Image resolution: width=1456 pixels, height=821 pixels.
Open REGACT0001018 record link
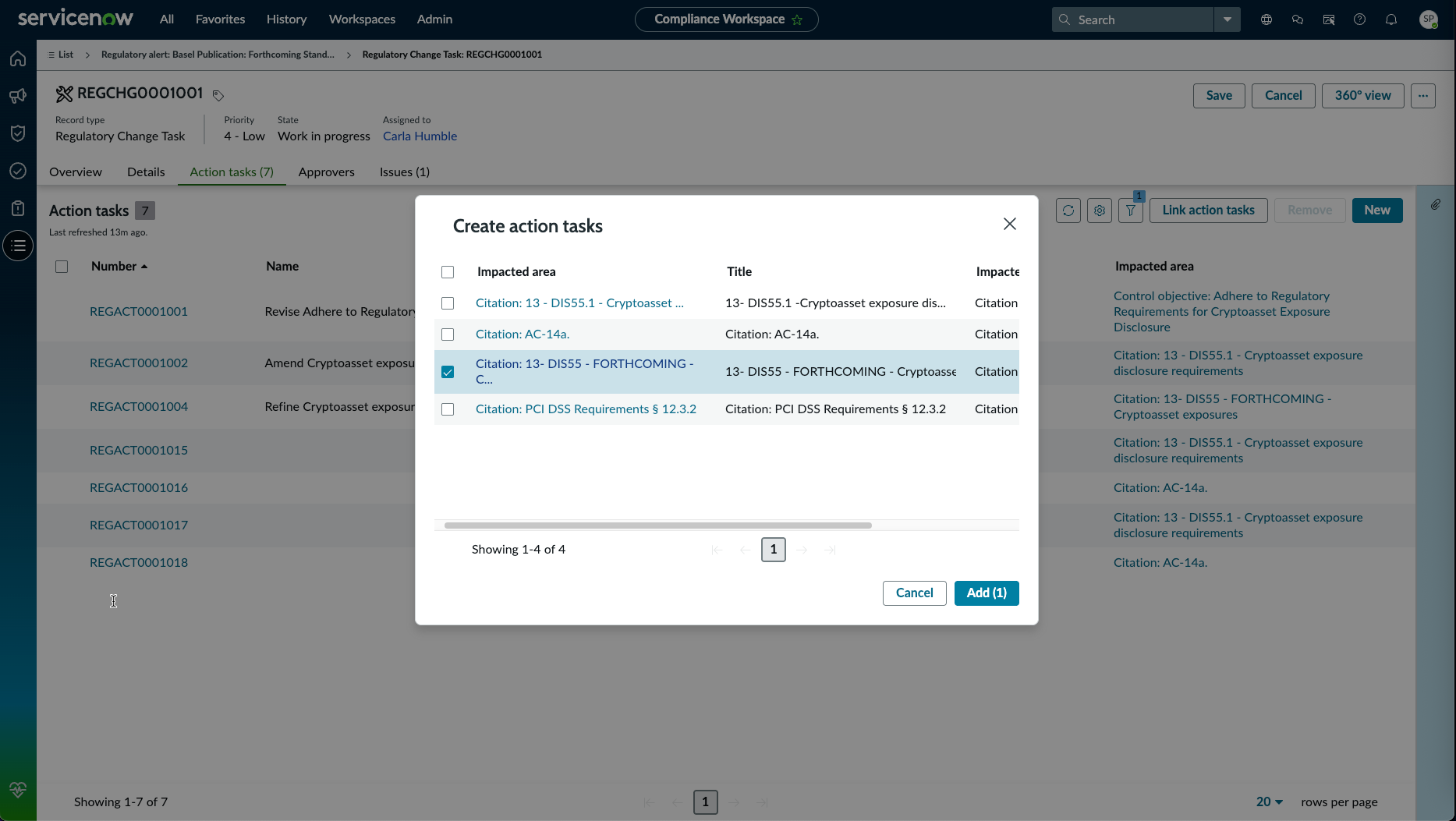[x=139, y=563]
